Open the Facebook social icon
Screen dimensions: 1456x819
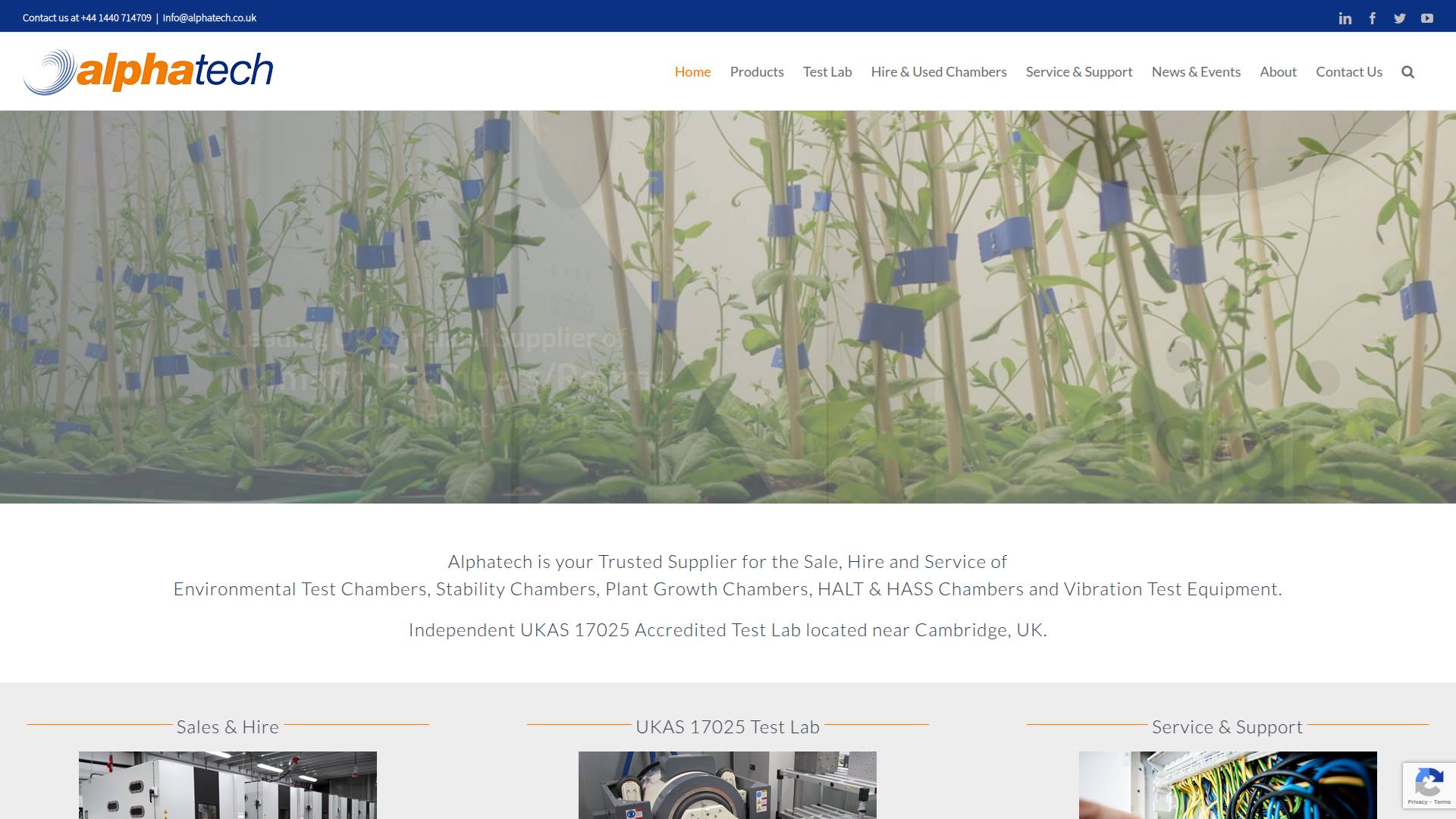pyautogui.click(x=1372, y=18)
